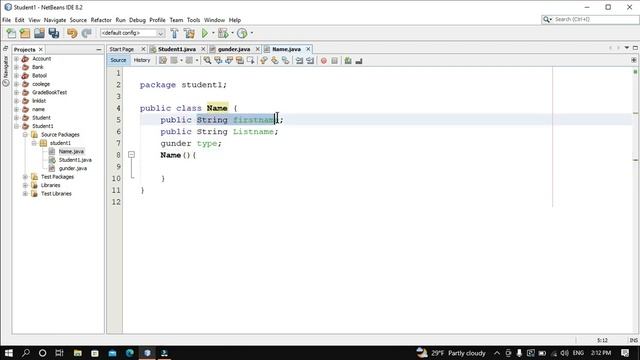Screen dimensions: 640x360
Task: Toggle highlight search in editor toolbar
Action: pyautogui.click(x=240, y=60)
